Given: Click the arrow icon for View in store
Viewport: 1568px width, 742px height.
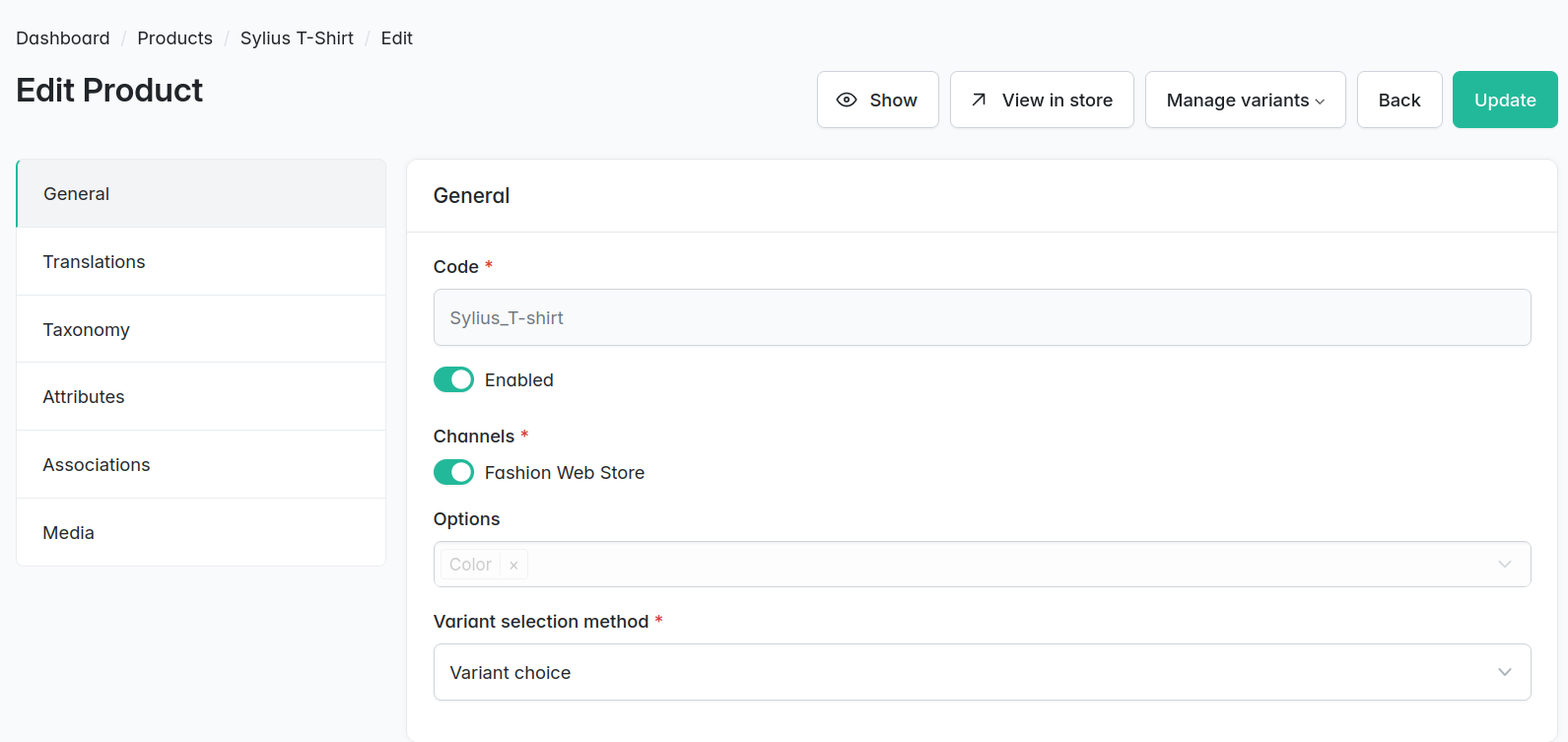Looking at the screenshot, I should 979,100.
